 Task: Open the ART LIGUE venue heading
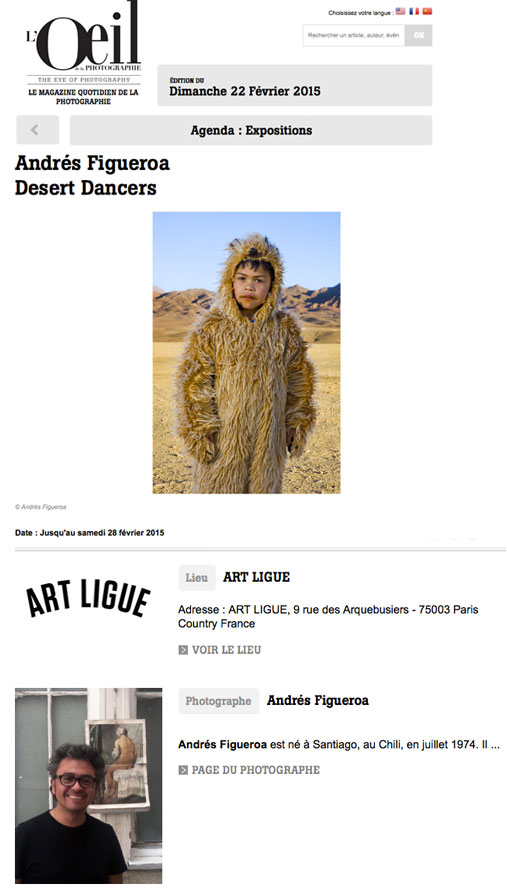point(256,578)
